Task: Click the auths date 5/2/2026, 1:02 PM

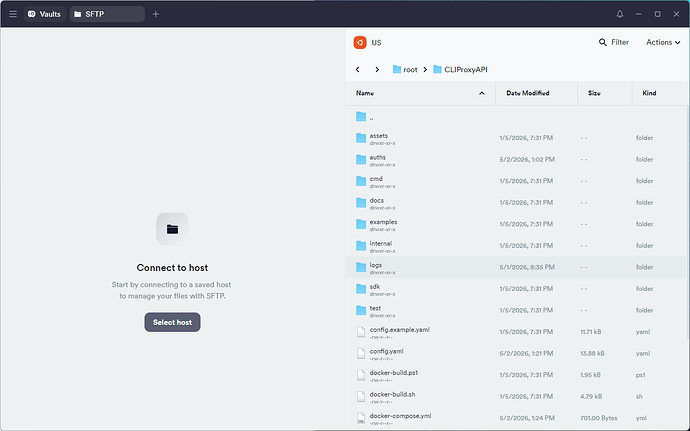Action: 527,159
